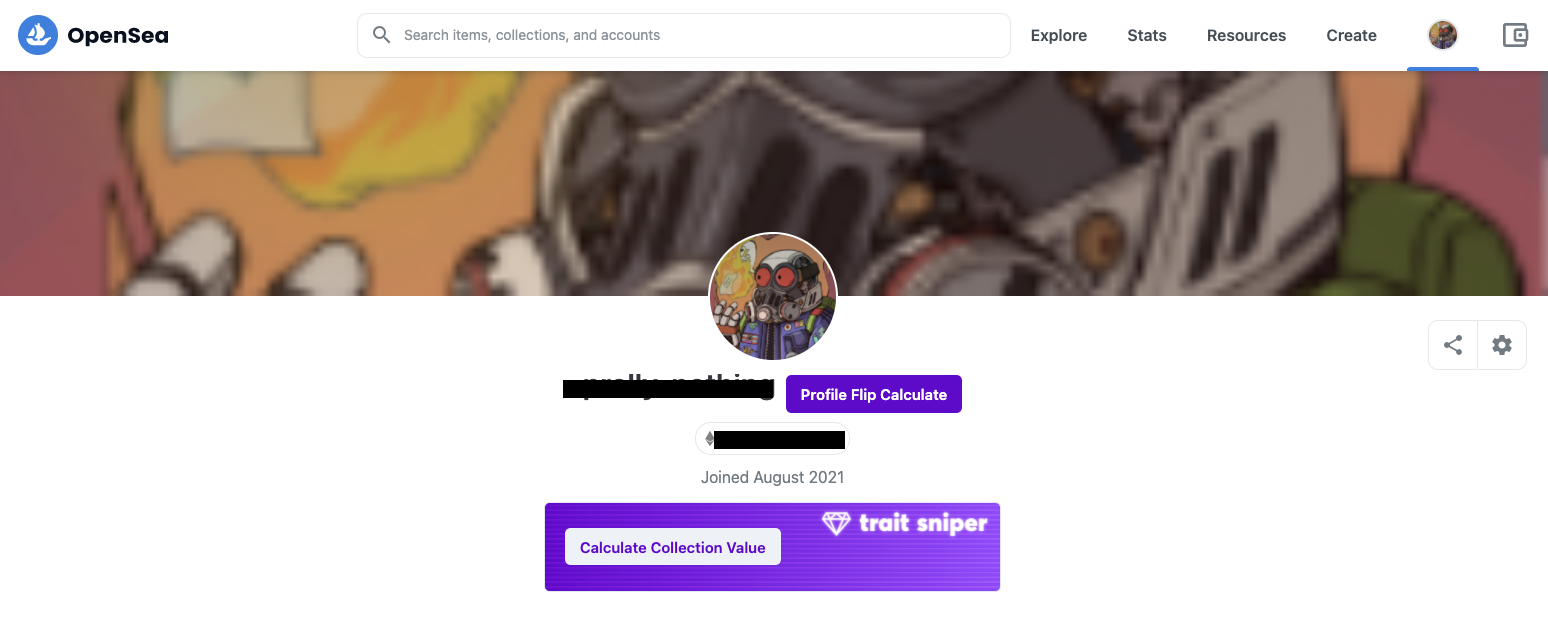Click the redacted profile username

669,387
